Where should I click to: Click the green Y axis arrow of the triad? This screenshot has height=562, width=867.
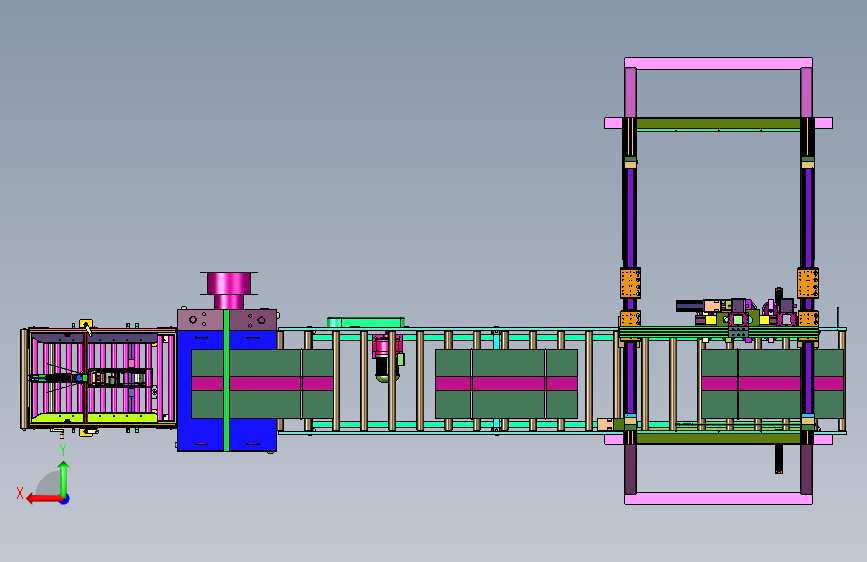[x=64, y=479]
